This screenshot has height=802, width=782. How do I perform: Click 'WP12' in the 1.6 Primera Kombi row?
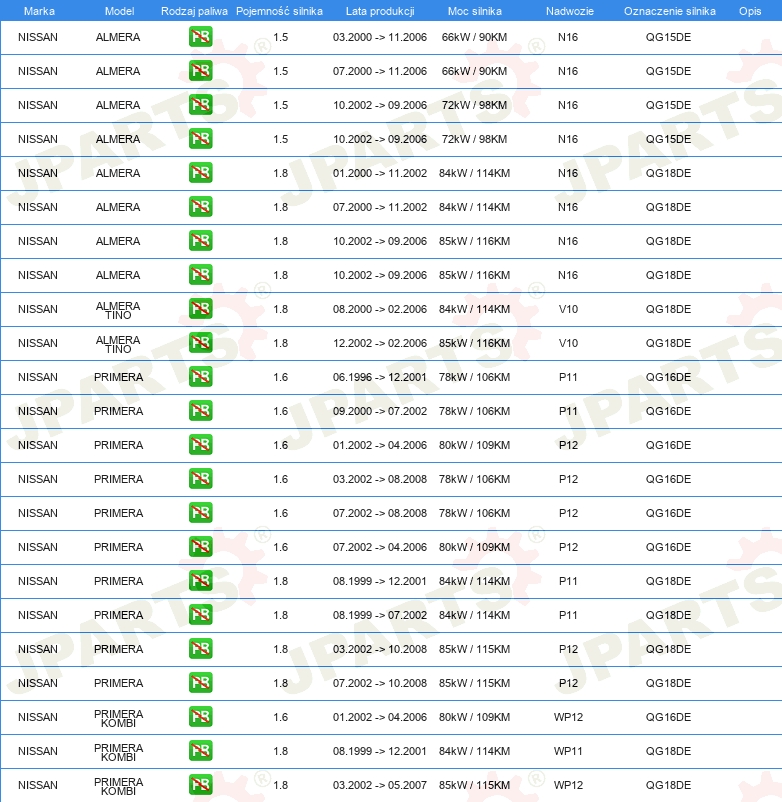[568, 717]
